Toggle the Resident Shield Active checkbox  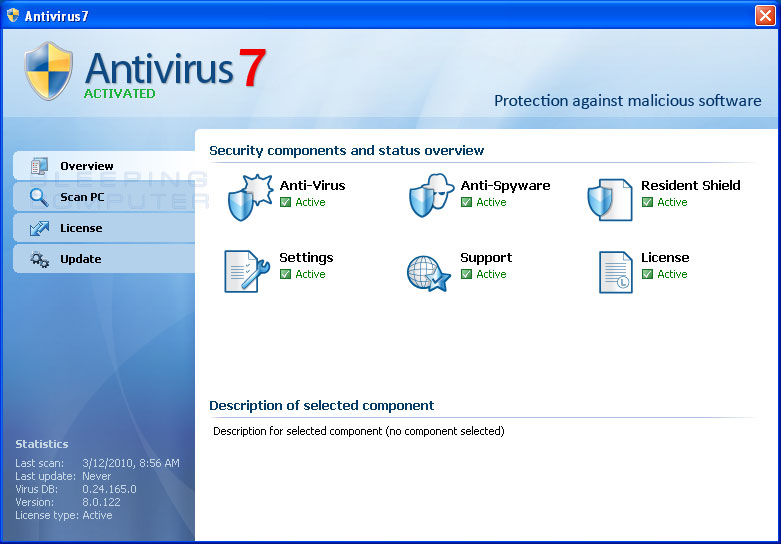[647, 202]
